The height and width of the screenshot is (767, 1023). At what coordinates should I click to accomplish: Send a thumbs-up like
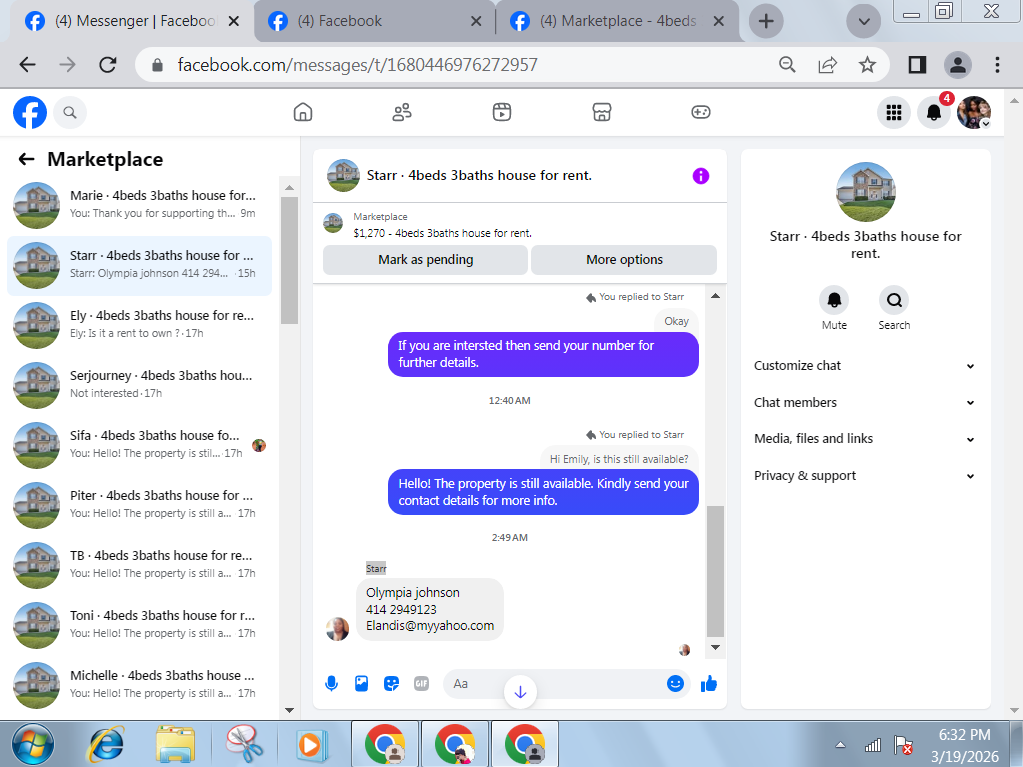pyautogui.click(x=709, y=684)
